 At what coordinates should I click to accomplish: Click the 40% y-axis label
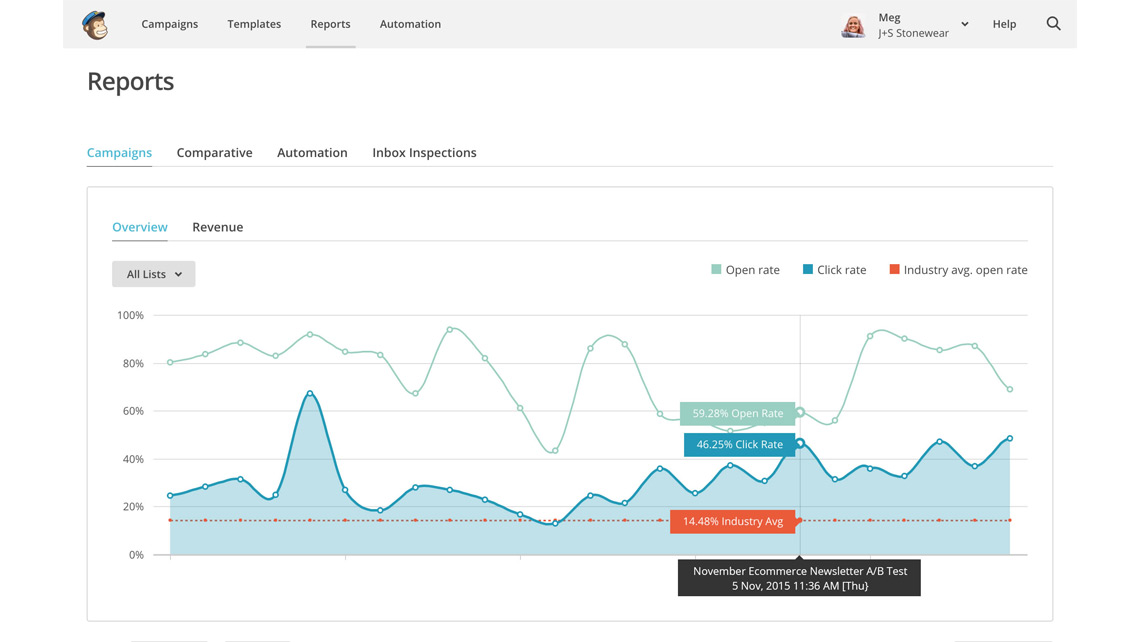coord(133,460)
